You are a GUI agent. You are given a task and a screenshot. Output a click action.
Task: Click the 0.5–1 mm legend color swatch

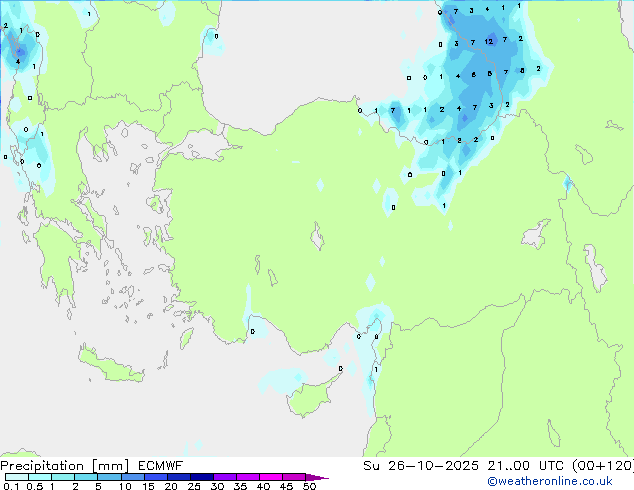coord(40,477)
